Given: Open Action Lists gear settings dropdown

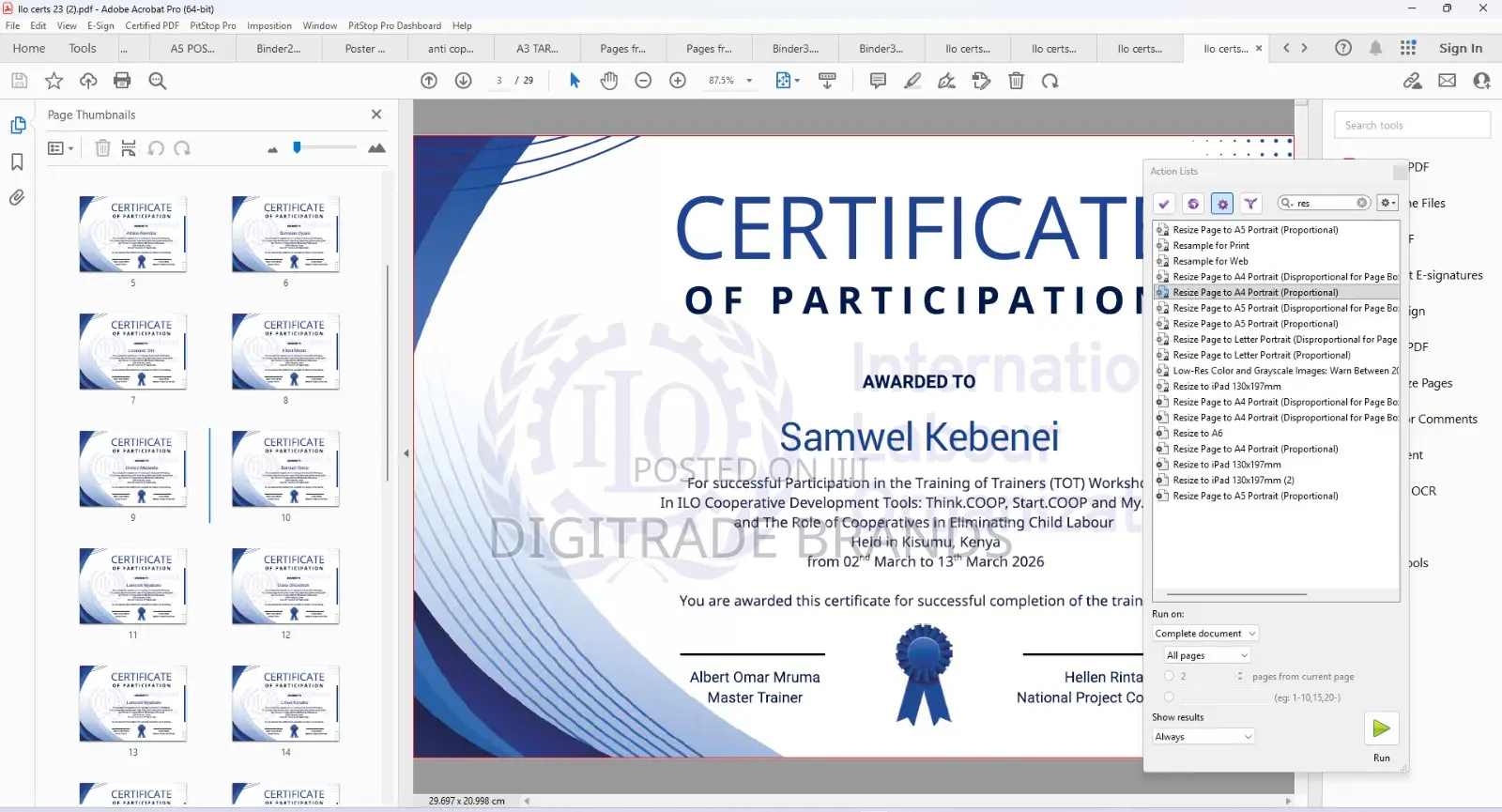Looking at the screenshot, I should (1387, 203).
